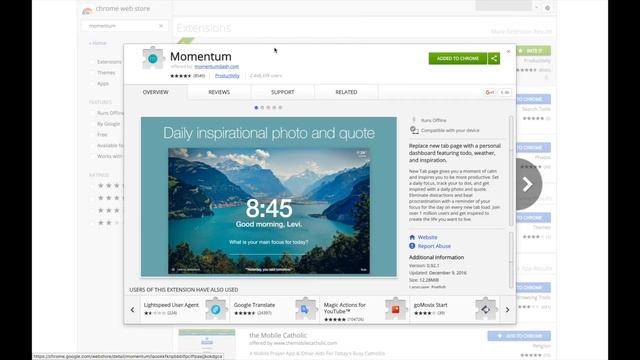Select the Themes filter radio button
This screenshot has height=360, width=640.
92,73
